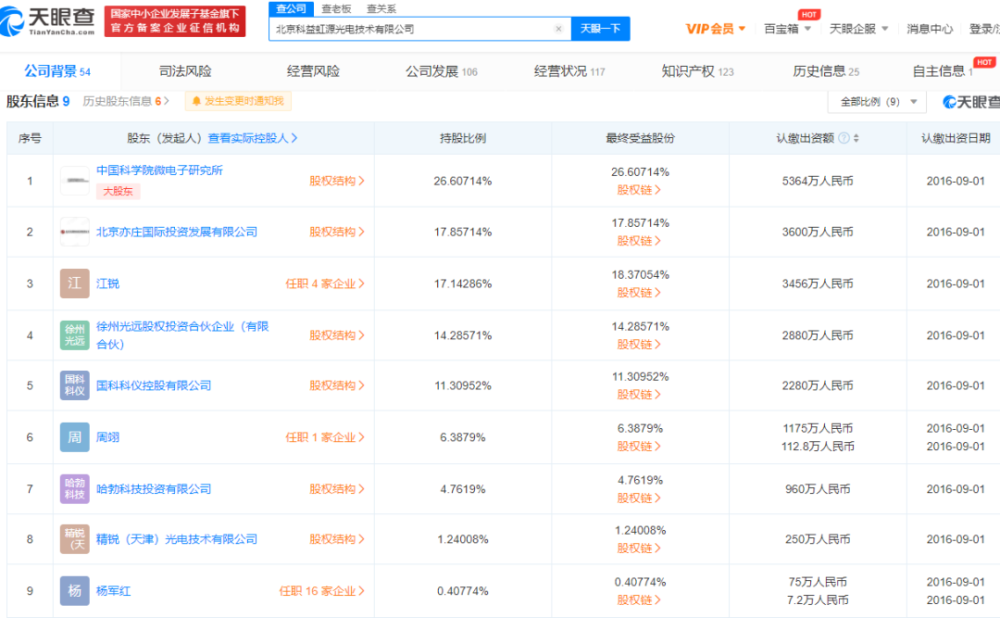This screenshot has height=618, width=1000.
Task: Click the 周 avatar icon for 周翊
Action: click(75, 438)
